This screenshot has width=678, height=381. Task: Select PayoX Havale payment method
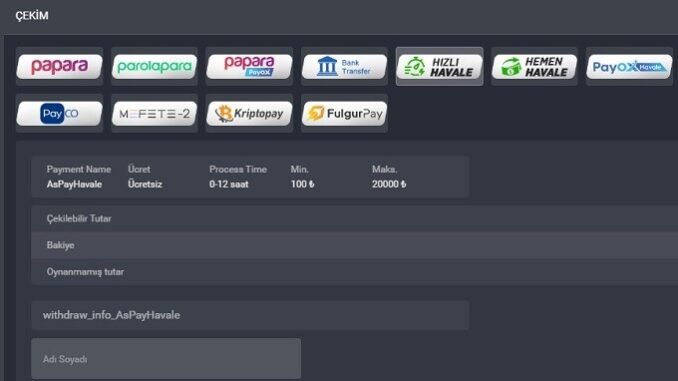(629, 66)
